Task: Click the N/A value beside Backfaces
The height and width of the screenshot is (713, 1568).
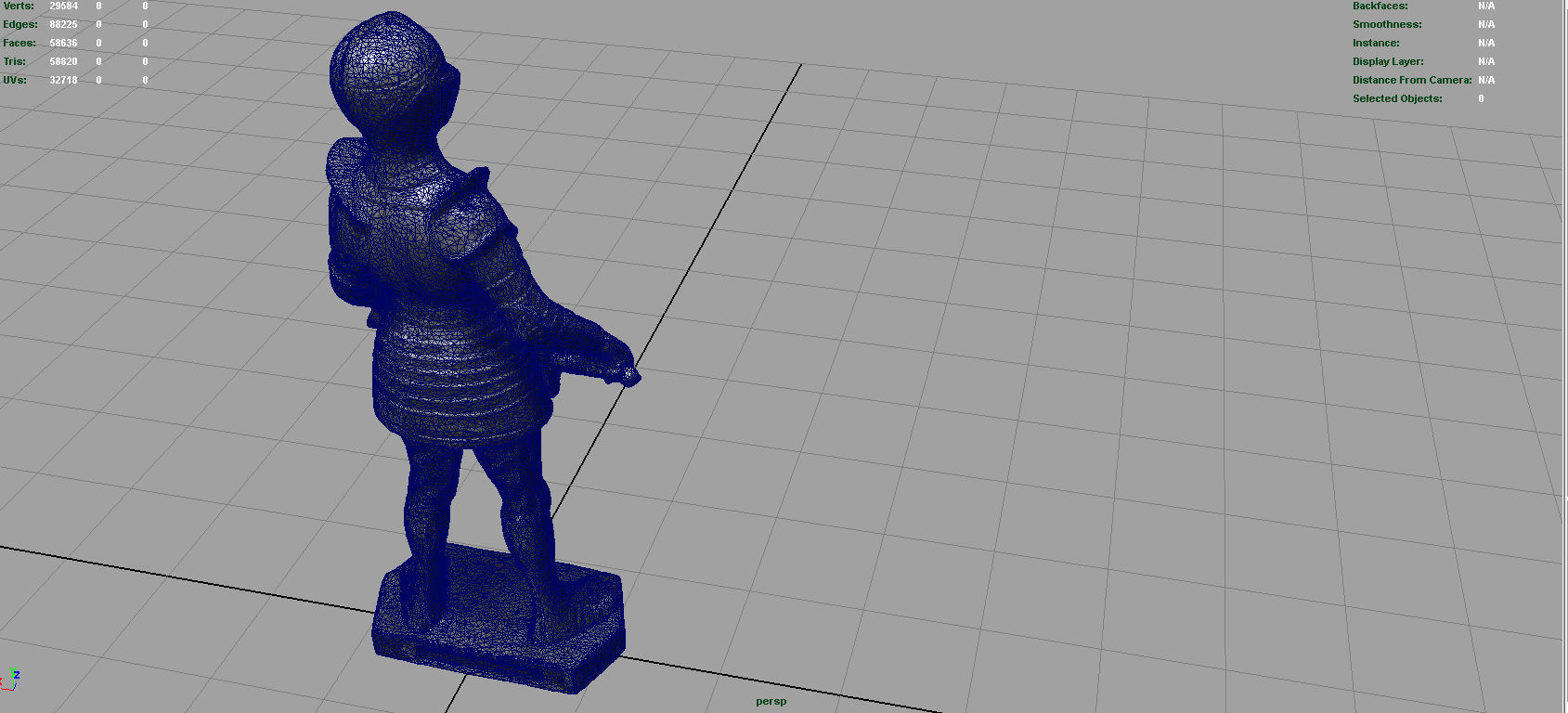Action: click(1486, 6)
